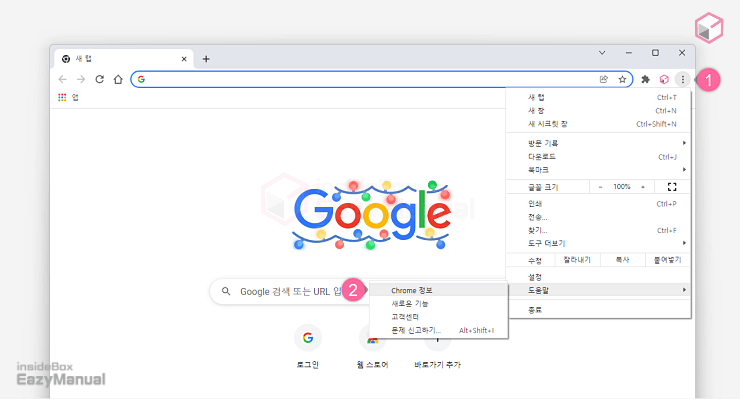Click the Google holiday doodle logo
The image size is (740, 399).
click(x=371, y=214)
